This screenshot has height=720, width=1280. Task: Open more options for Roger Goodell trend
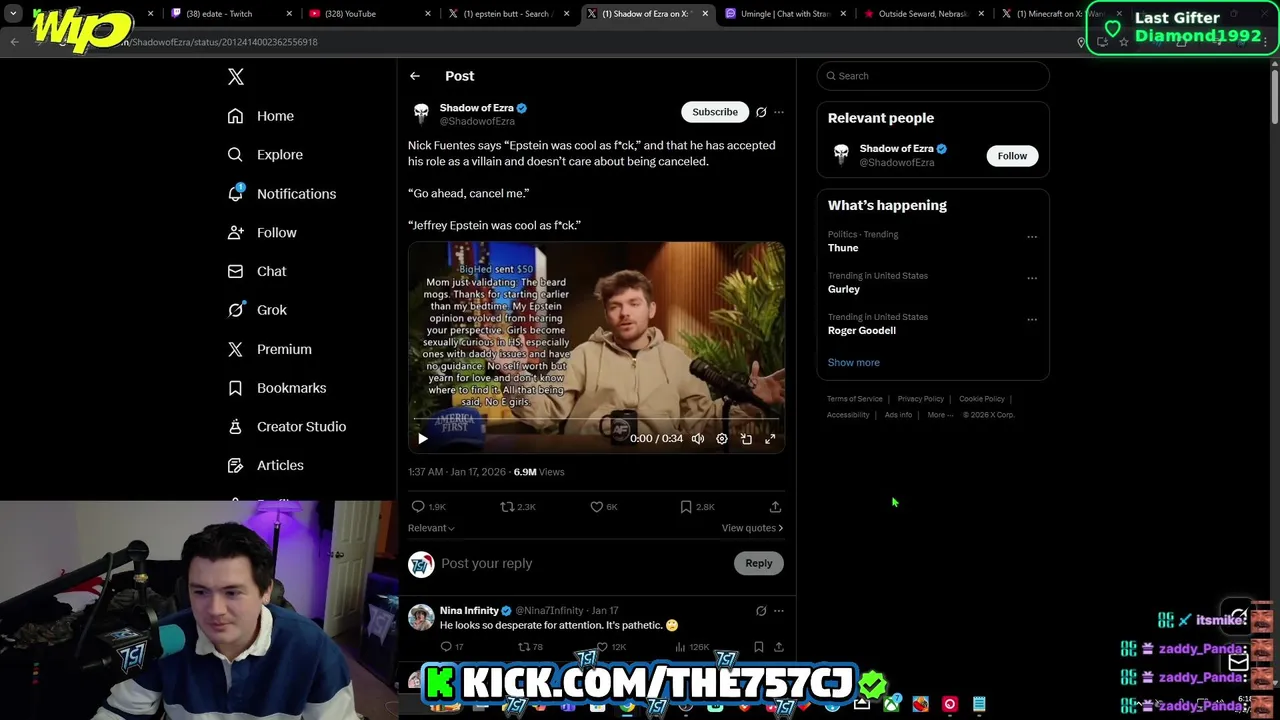(1032, 320)
